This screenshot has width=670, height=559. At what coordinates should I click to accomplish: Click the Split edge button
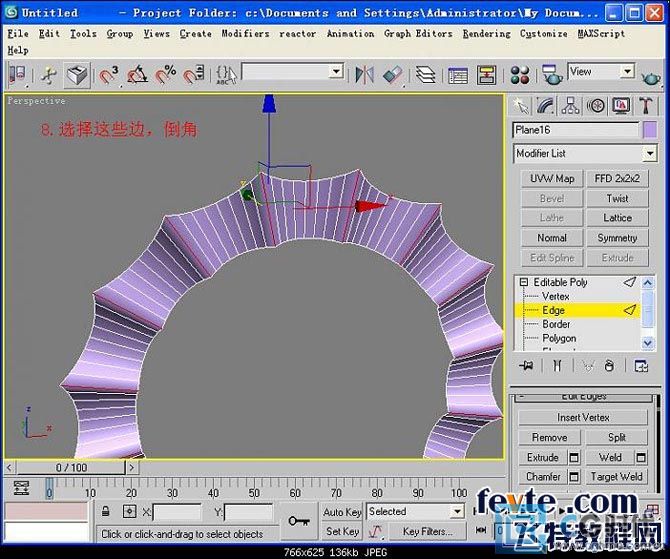point(617,438)
